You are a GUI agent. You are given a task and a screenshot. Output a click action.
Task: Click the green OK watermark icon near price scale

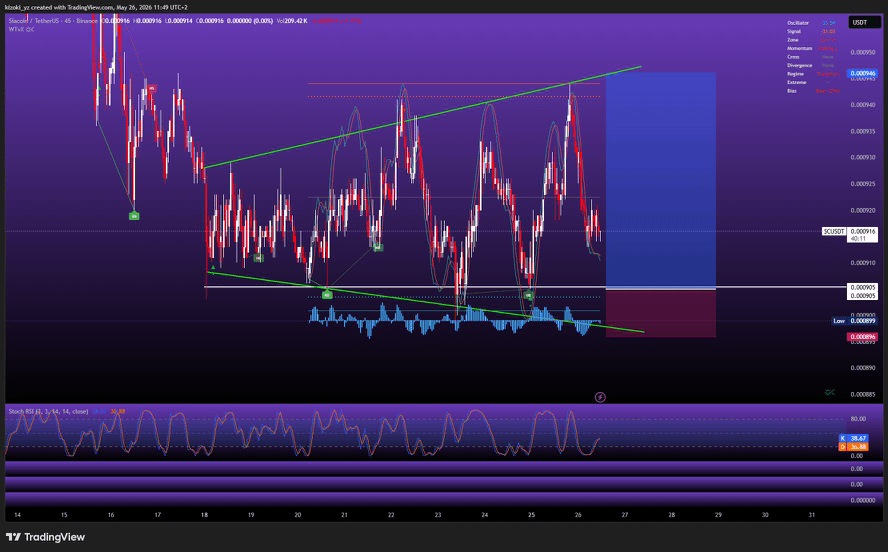point(830,392)
